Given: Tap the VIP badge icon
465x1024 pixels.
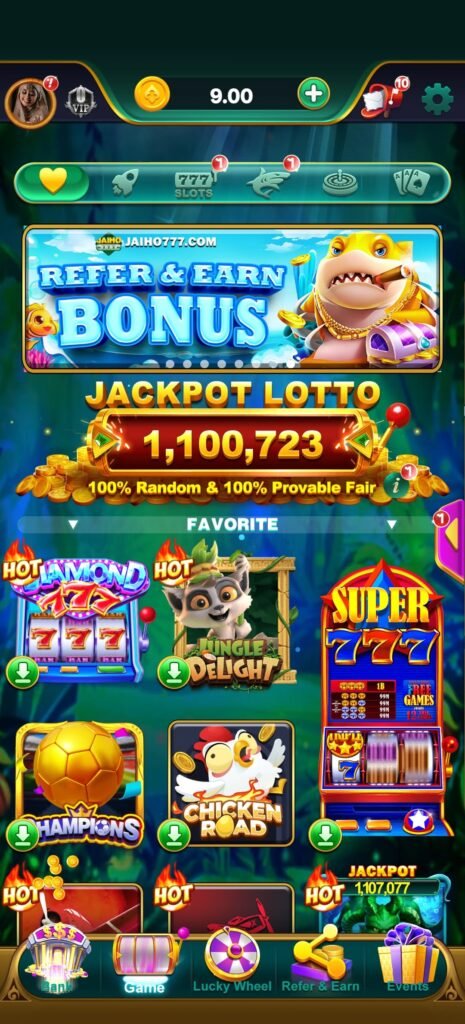Looking at the screenshot, I should point(80,101).
